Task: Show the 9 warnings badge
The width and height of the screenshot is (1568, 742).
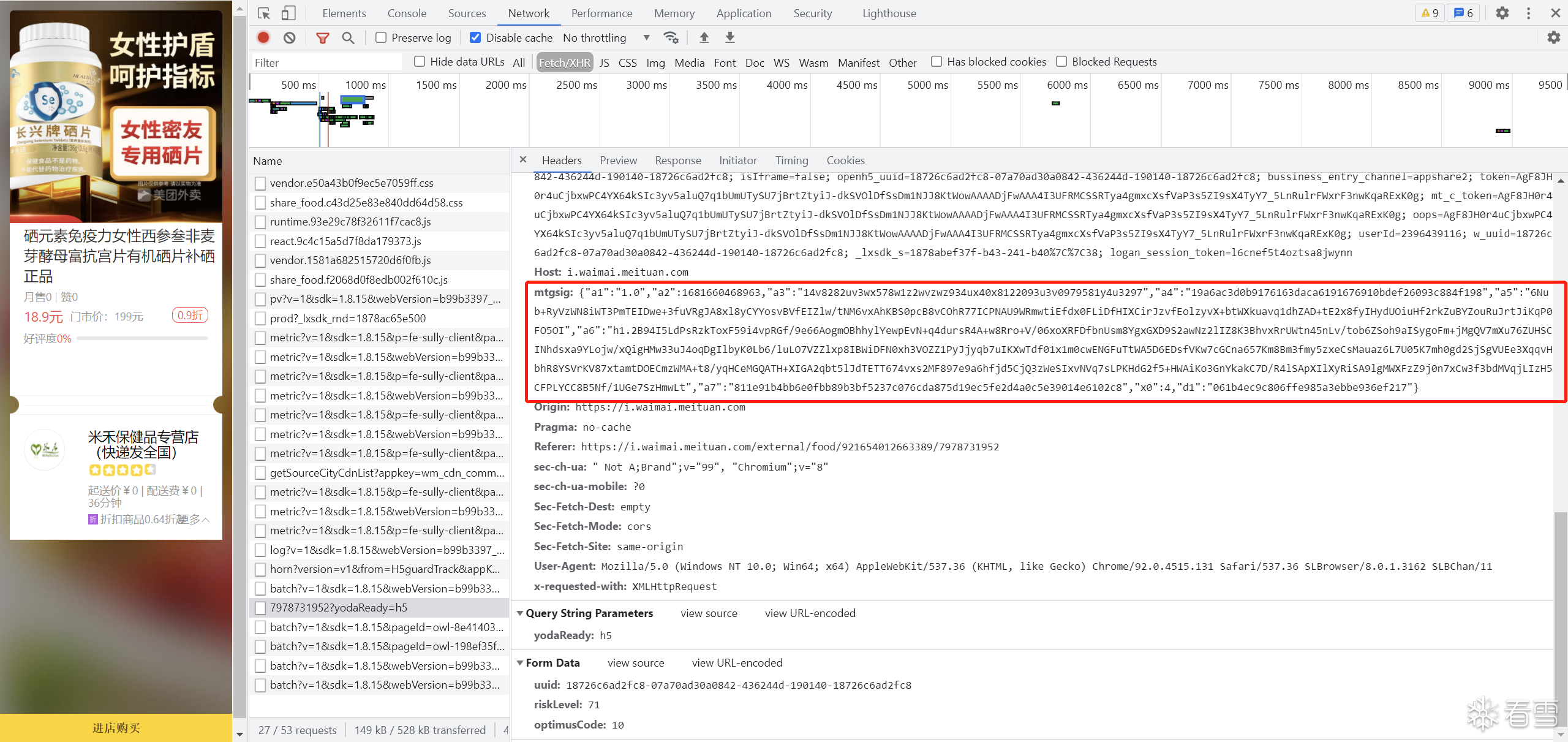Action: click(x=1430, y=13)
